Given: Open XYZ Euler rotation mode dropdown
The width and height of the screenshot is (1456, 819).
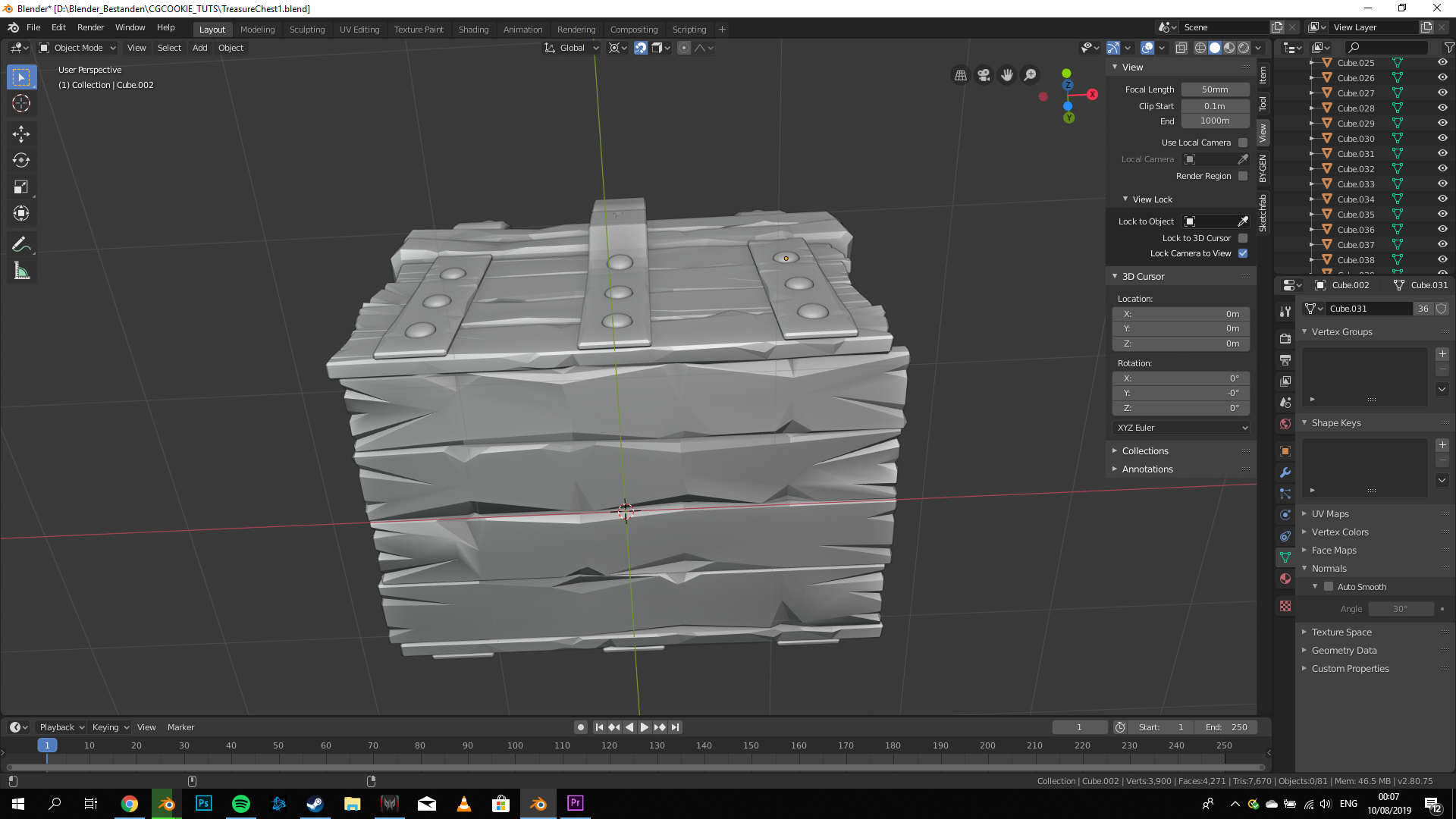Looking at the screenshot, I should click(1181, 428).
